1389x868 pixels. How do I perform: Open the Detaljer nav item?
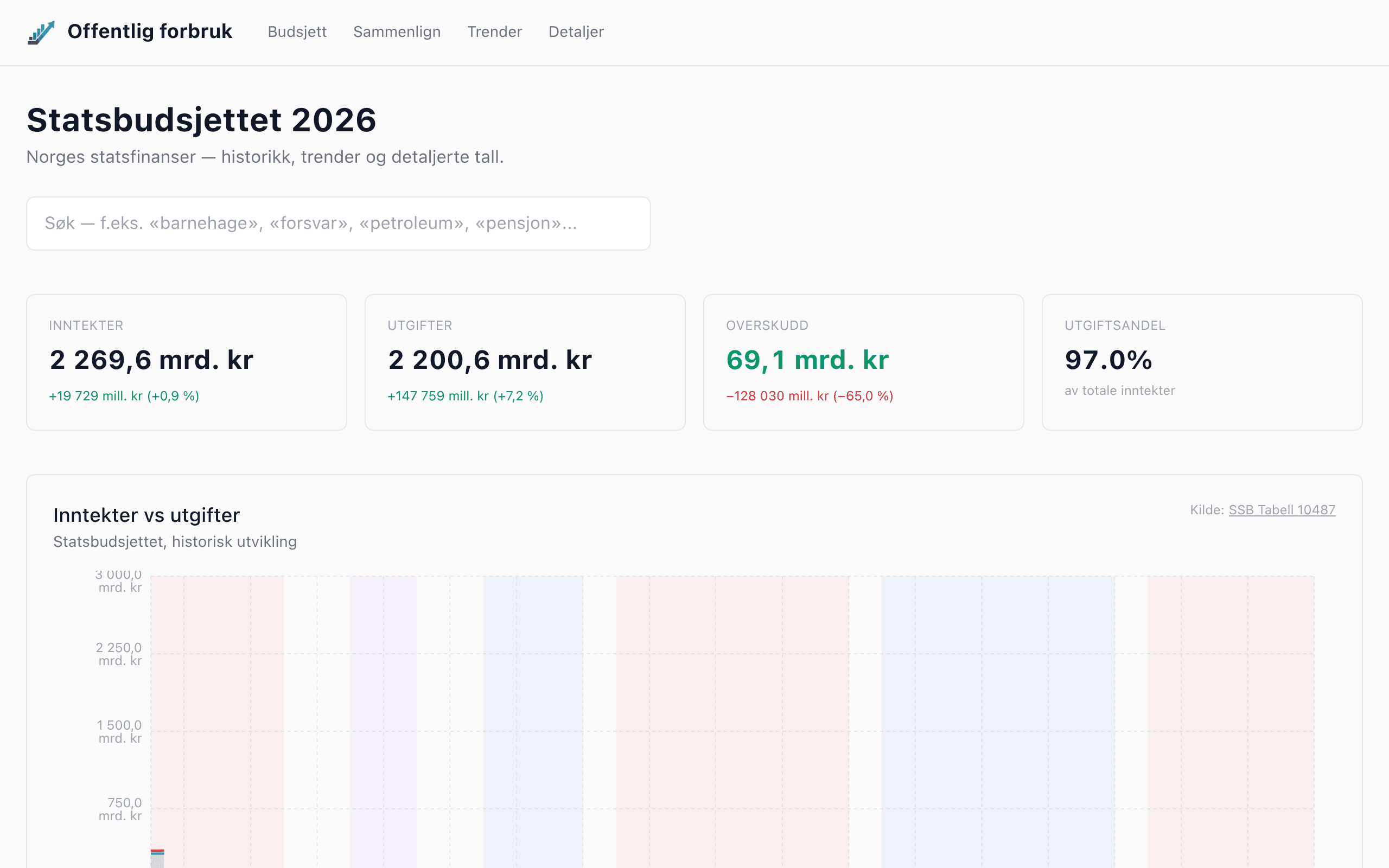576,32
